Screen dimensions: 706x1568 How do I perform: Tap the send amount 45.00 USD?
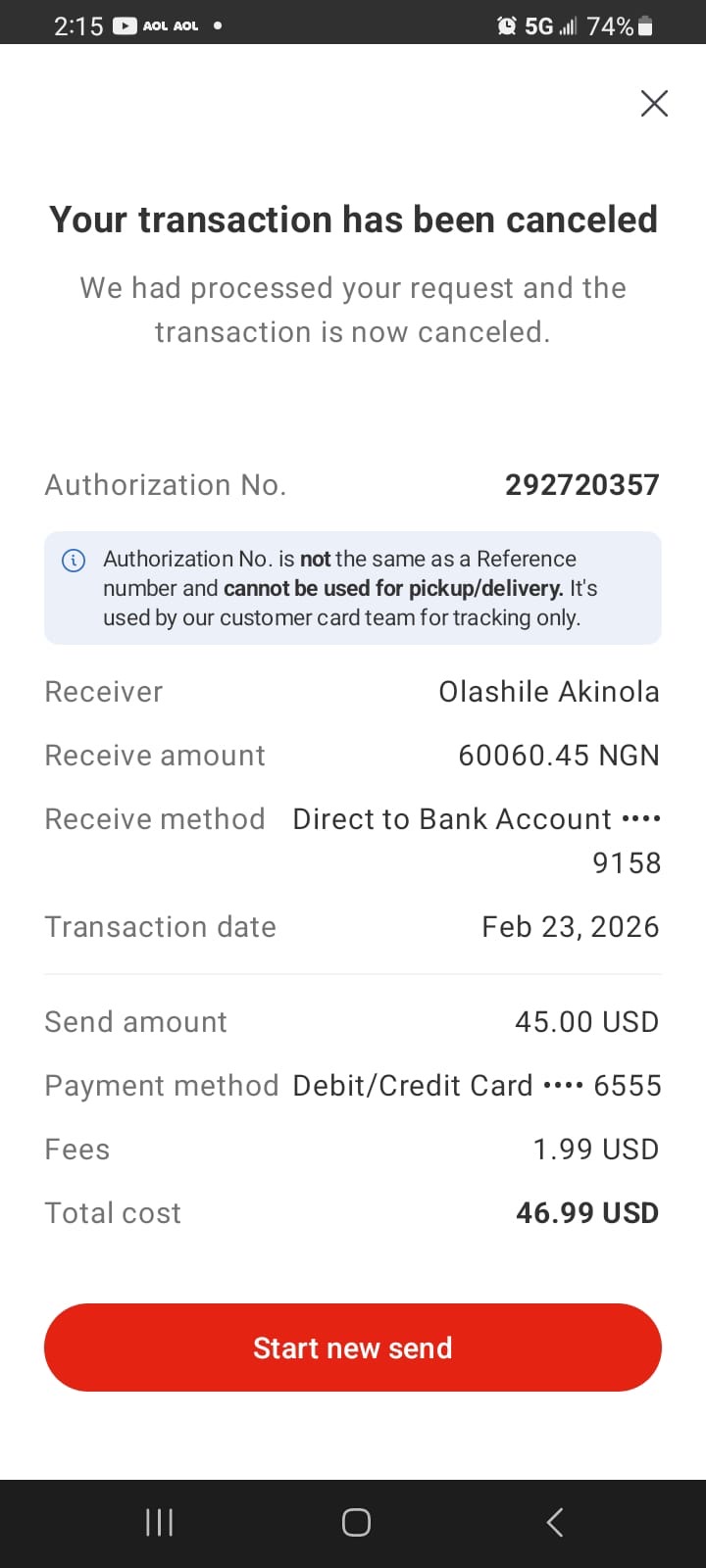click(586, 1022)
